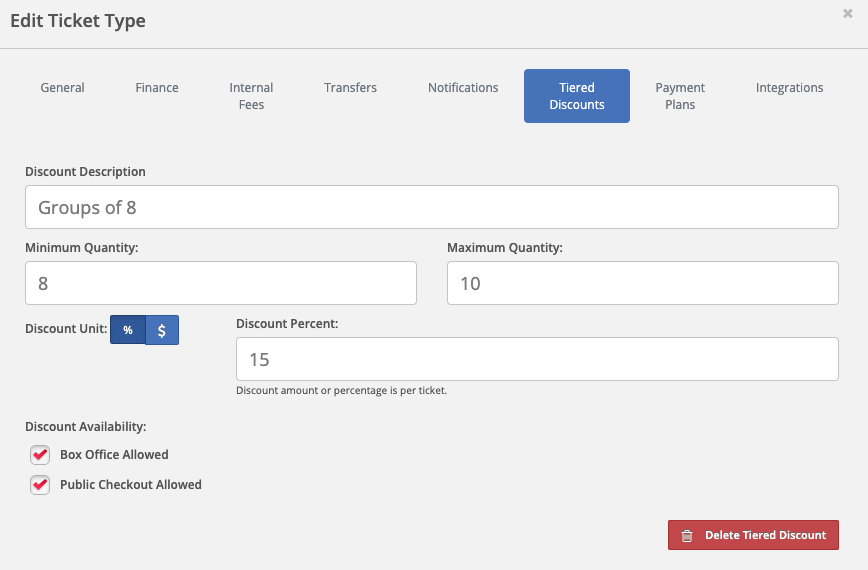
Task: Click the Discount Percent input field
Action: pyautogui.click(x=537, y=359)
